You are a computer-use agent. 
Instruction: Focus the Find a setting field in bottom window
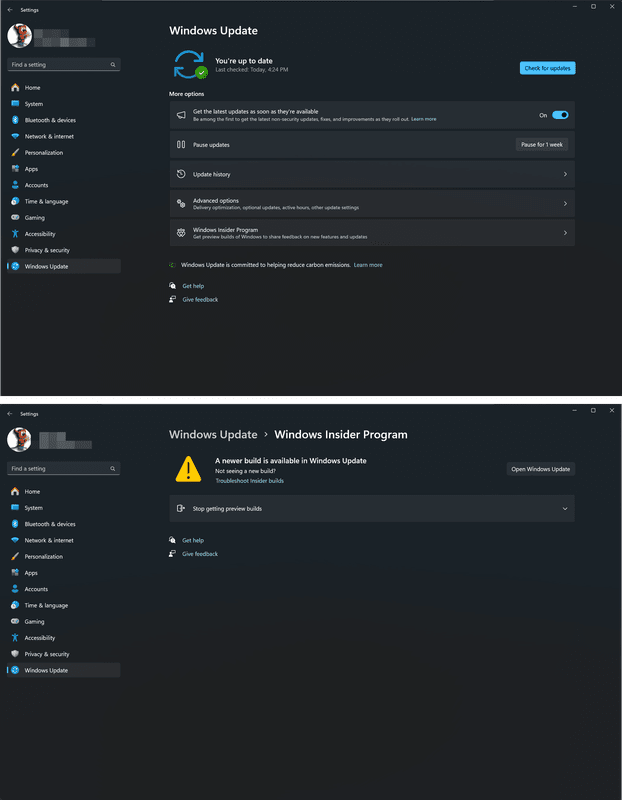[x=64, y=469]
